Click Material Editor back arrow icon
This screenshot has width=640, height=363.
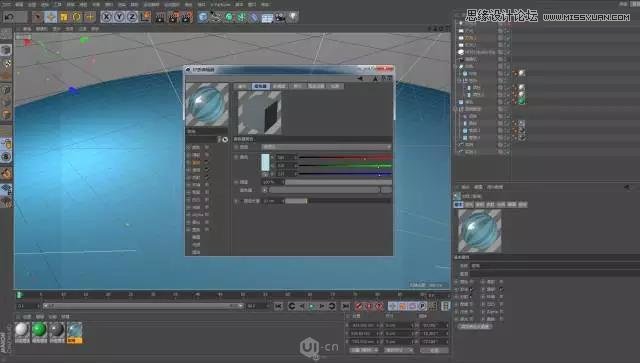[360, 78]
